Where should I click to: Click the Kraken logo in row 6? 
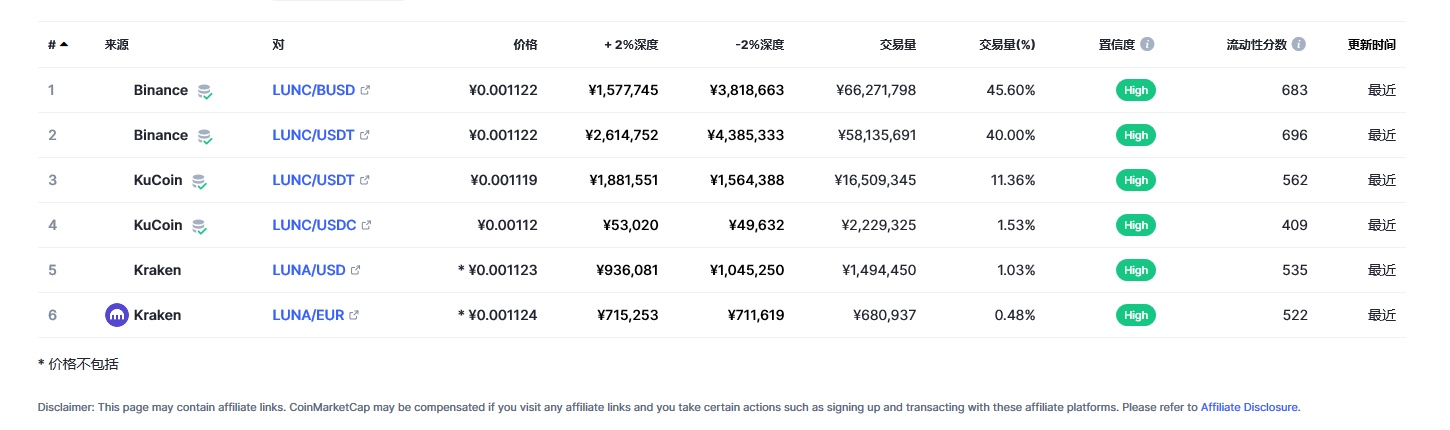117,315
